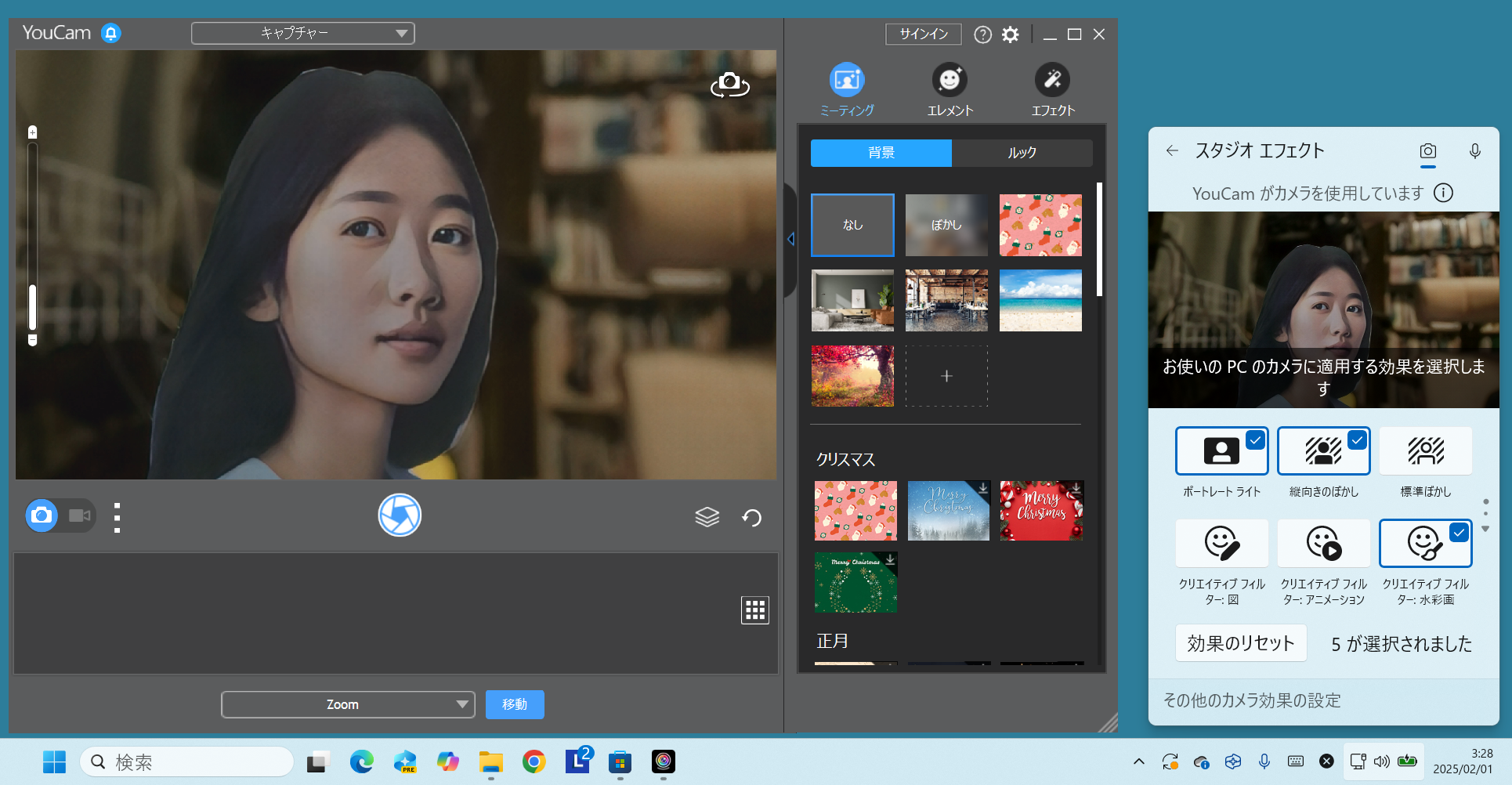The width and height of the screenshot is (1512, 785).
Task: Click the サインイン button
Action: click(923, 34)
